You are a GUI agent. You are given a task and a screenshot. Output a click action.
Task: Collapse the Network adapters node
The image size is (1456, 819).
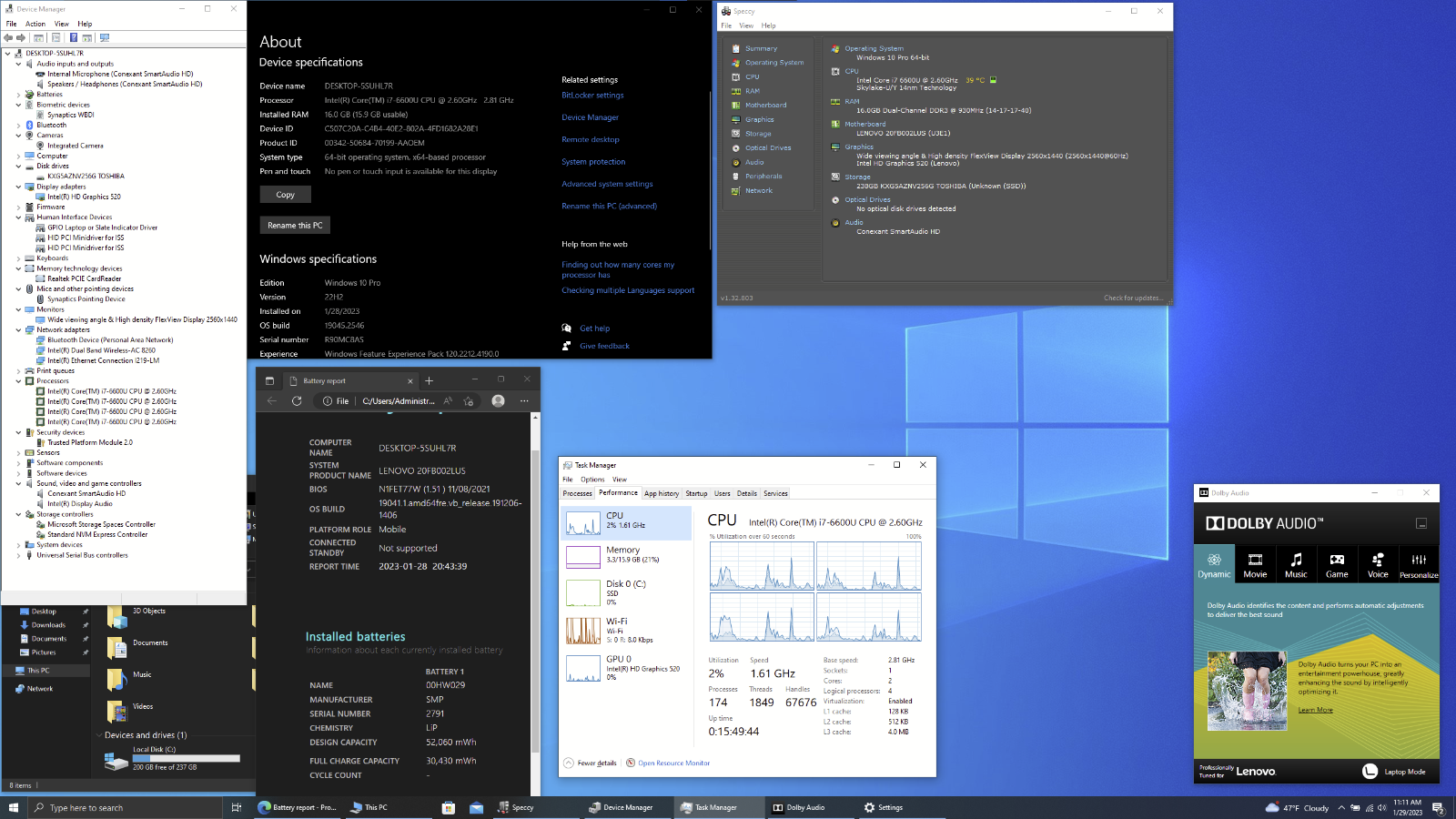[x=18, y=330]
